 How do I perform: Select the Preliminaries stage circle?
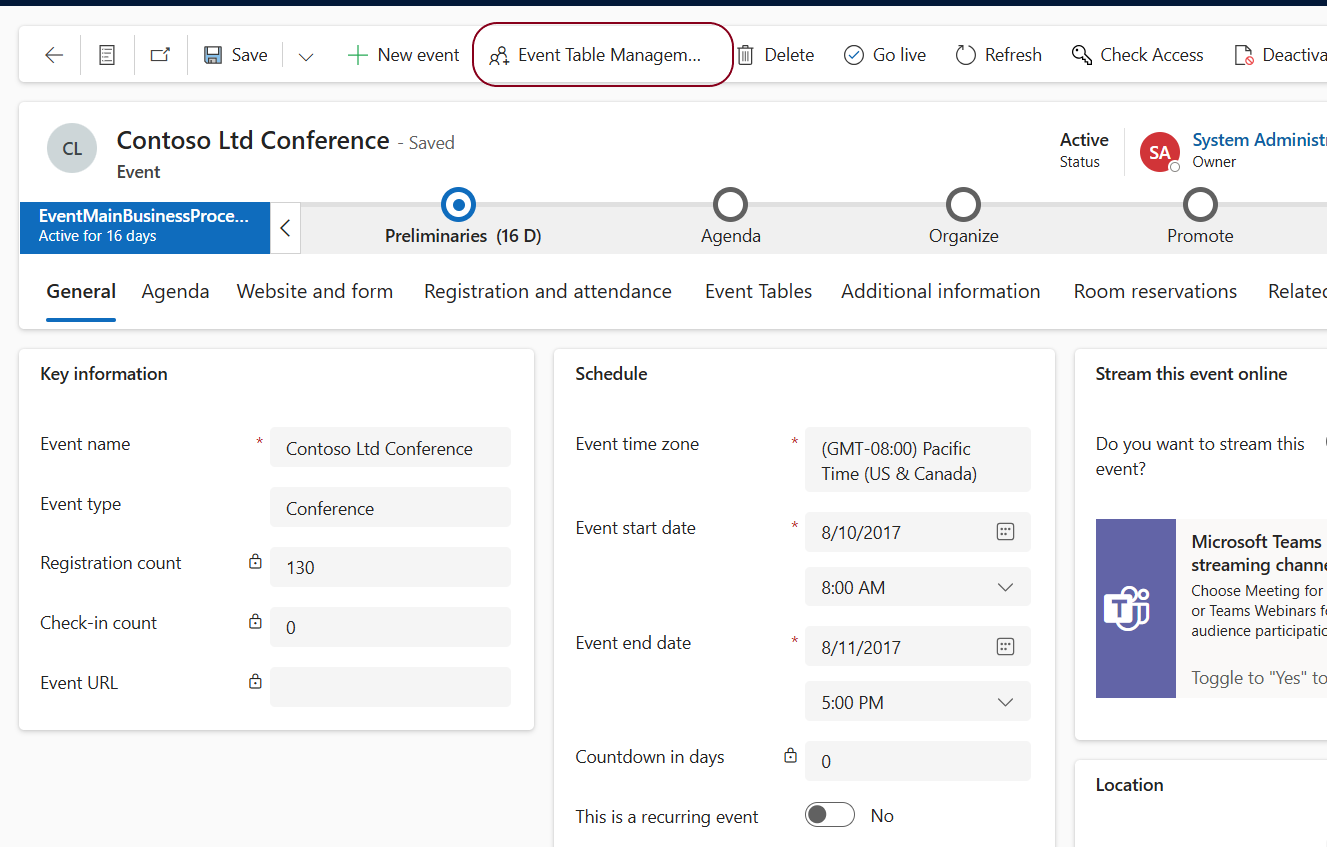(x=458, y=205)
